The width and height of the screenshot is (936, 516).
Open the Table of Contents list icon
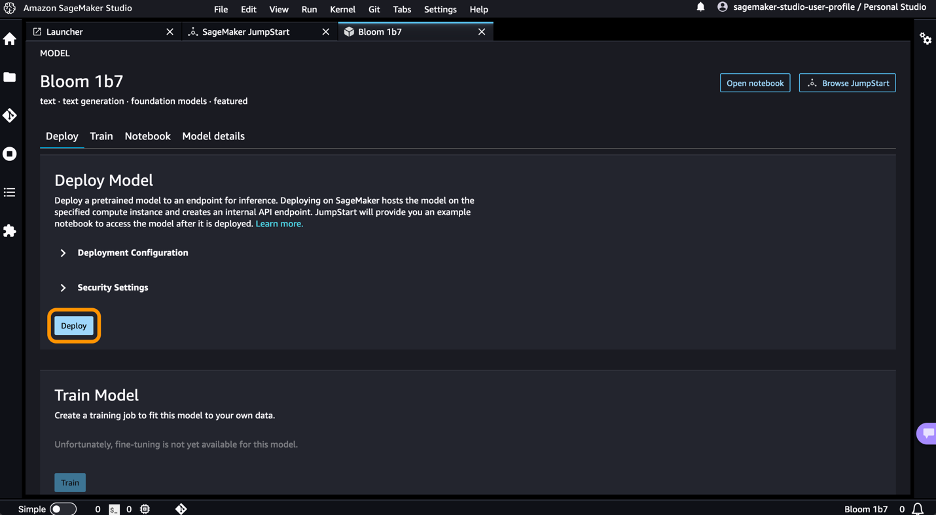[10, 192]
